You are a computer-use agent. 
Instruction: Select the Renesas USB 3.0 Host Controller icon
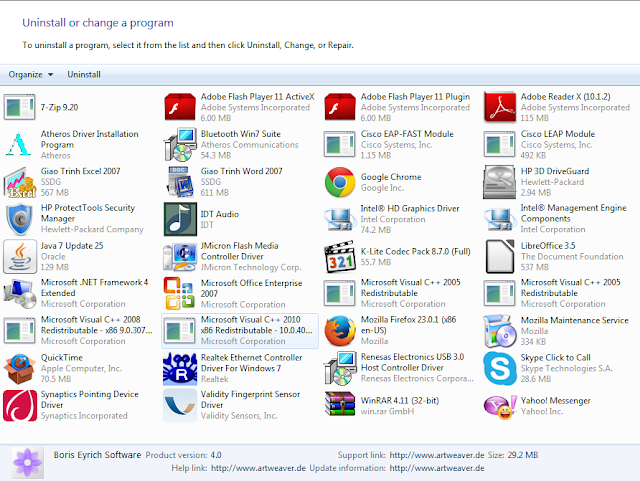click(340, 368)
